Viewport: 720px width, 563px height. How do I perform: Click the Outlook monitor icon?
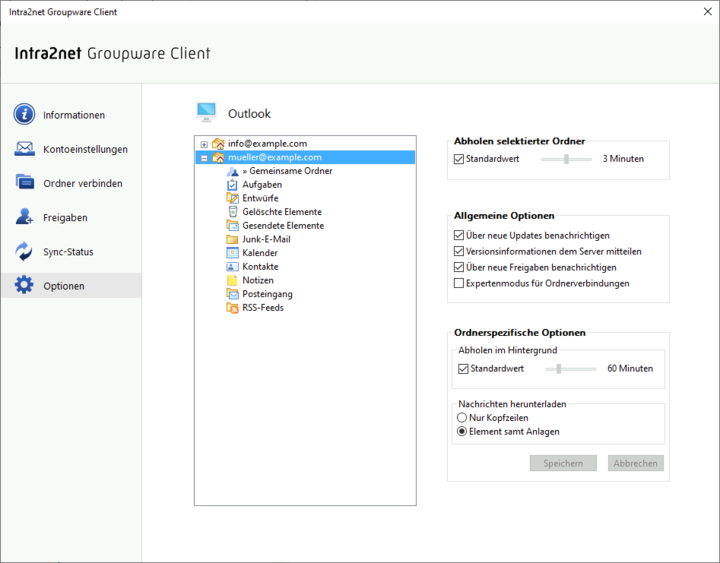(x=206, y=113)
